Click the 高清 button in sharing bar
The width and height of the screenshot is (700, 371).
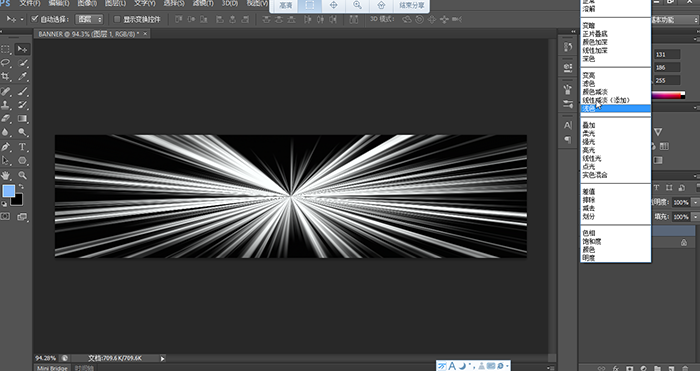(x=285, y=5)
